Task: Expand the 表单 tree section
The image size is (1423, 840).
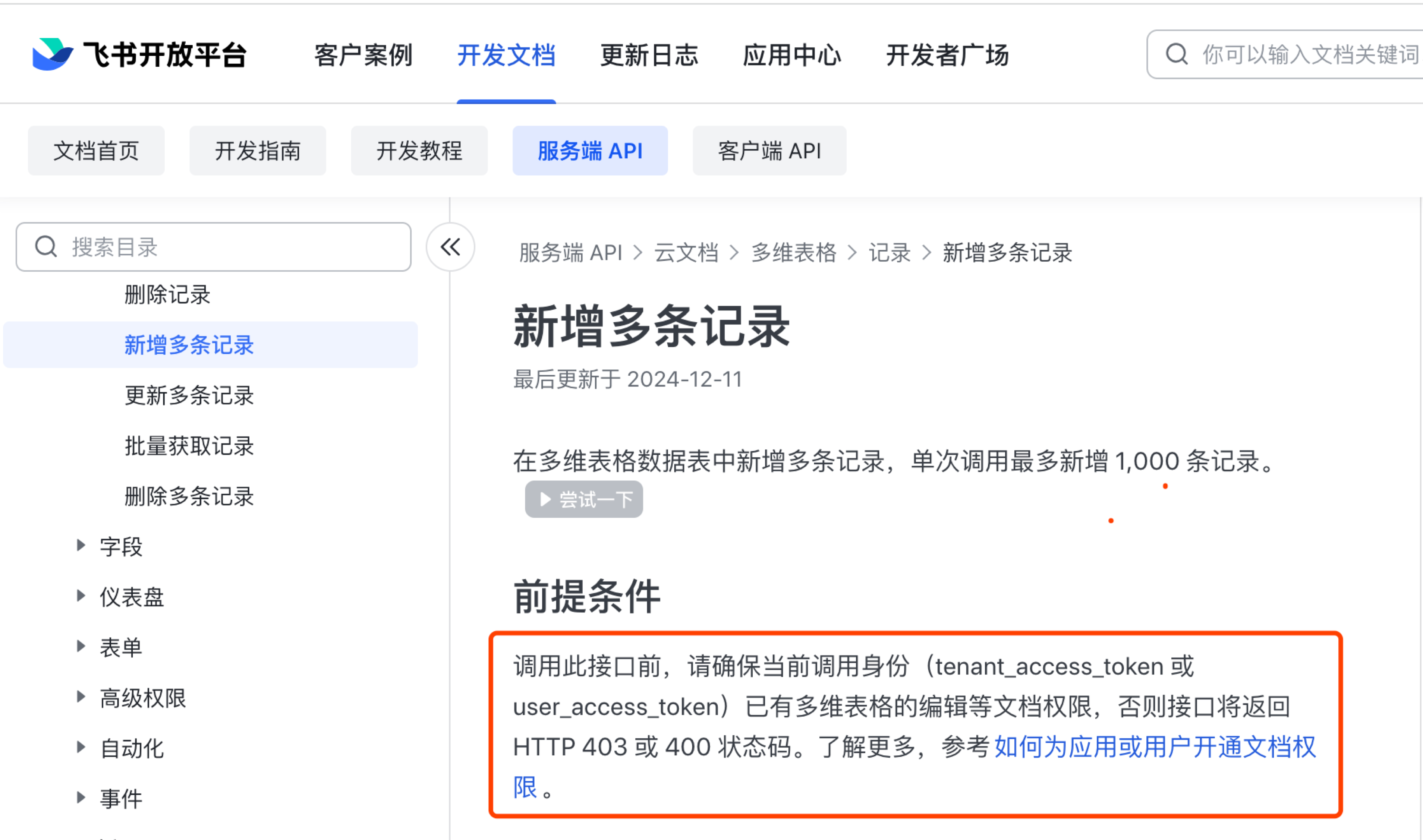Action: point(81,646)
